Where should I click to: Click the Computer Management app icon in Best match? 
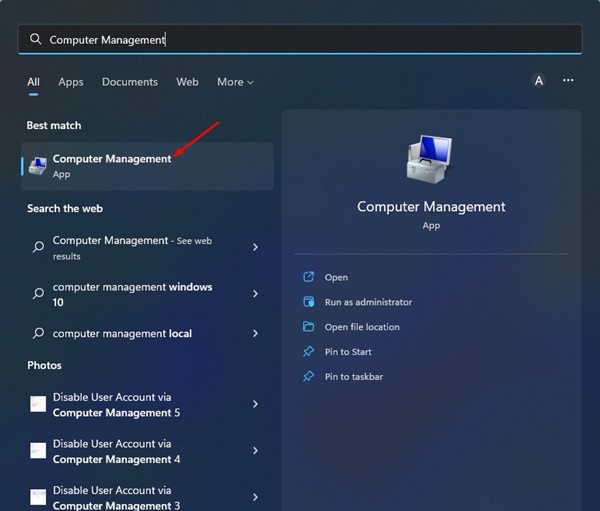pyautogui.click(x=37, y=166)
